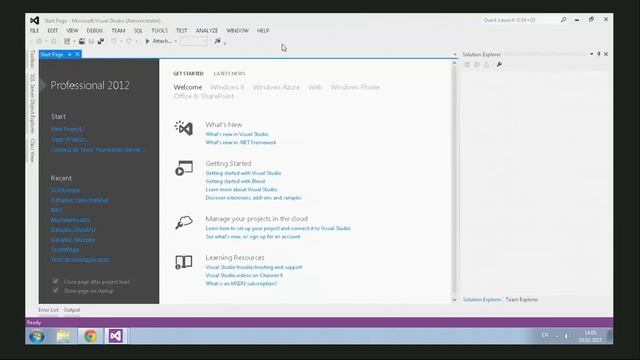Click the navigate forward toolbar icon
This screenshot has height=360, width=640.
[x=53, y=41]
